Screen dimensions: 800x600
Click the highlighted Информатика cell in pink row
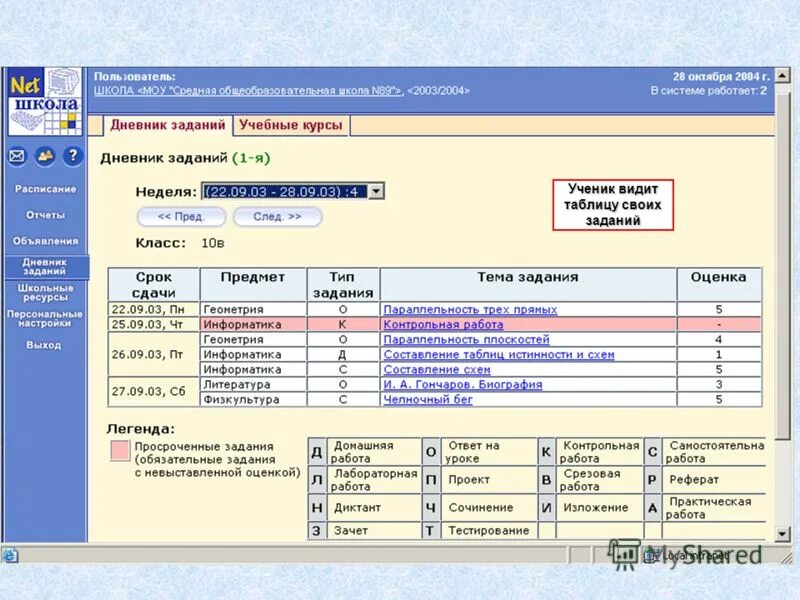pos(253,324)
